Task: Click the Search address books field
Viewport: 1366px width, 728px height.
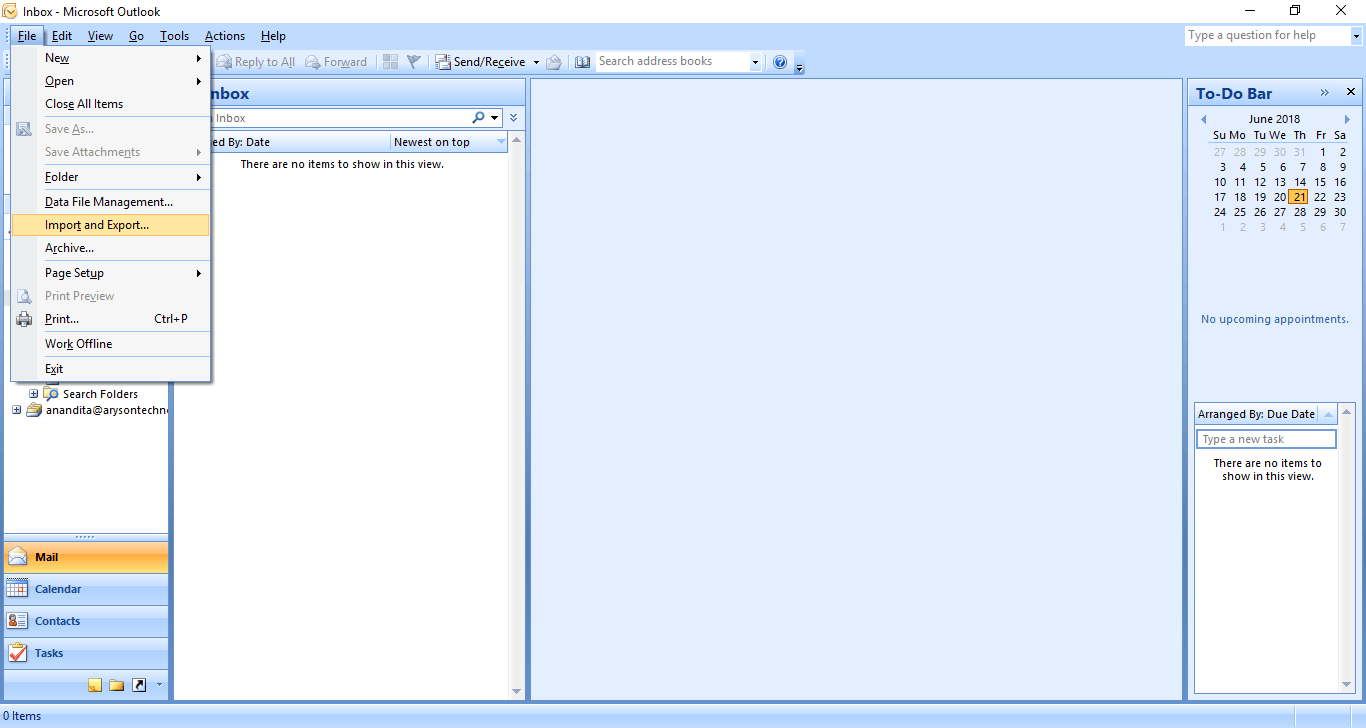Action: click(x=672, y=62)
